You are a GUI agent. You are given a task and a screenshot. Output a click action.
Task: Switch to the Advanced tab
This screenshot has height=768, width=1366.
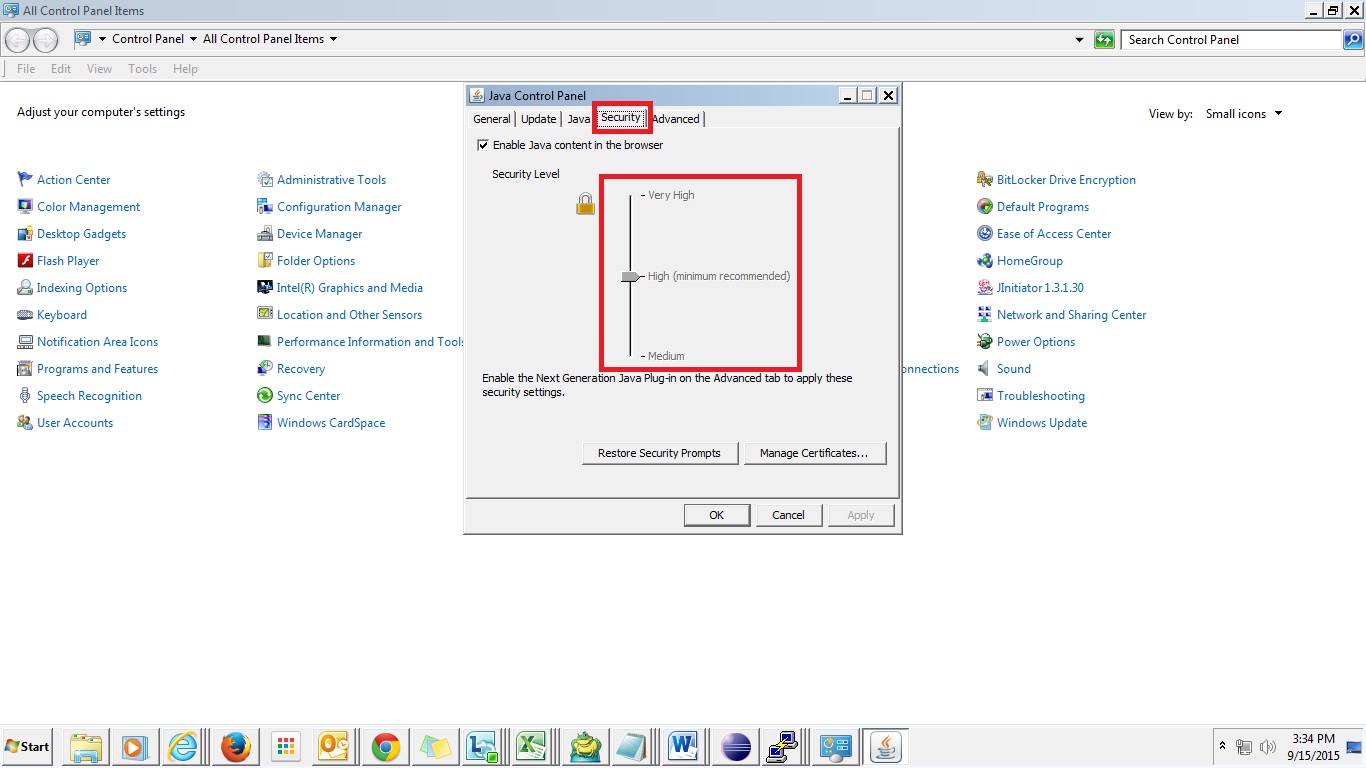coord(676,118)
